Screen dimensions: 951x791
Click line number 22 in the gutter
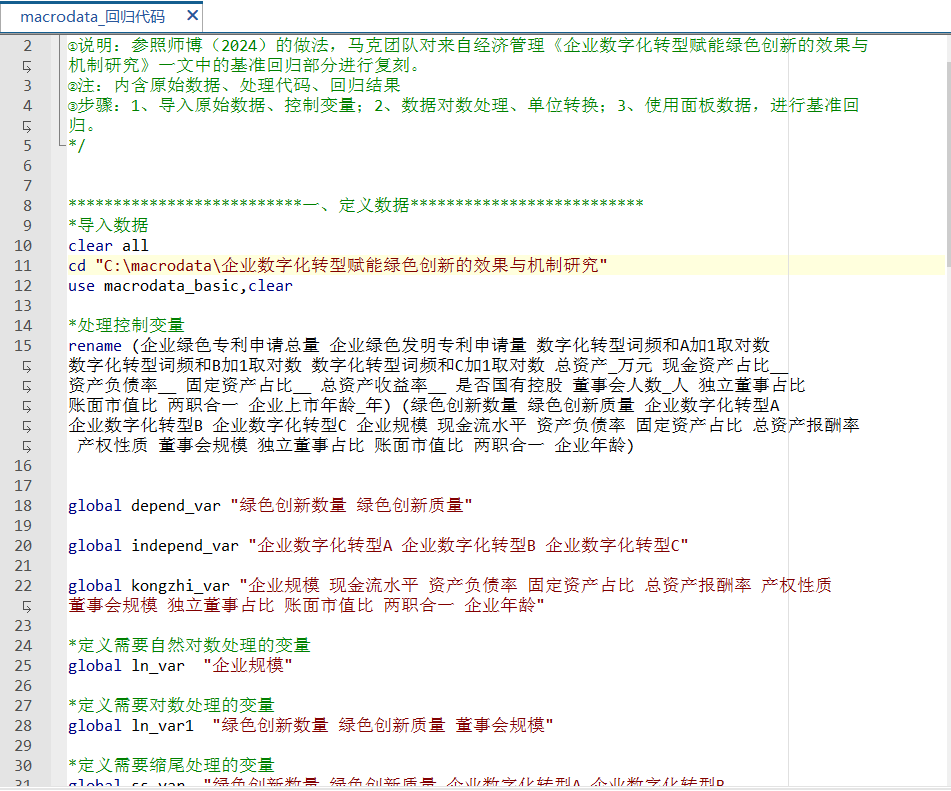(x=23, y=585)
